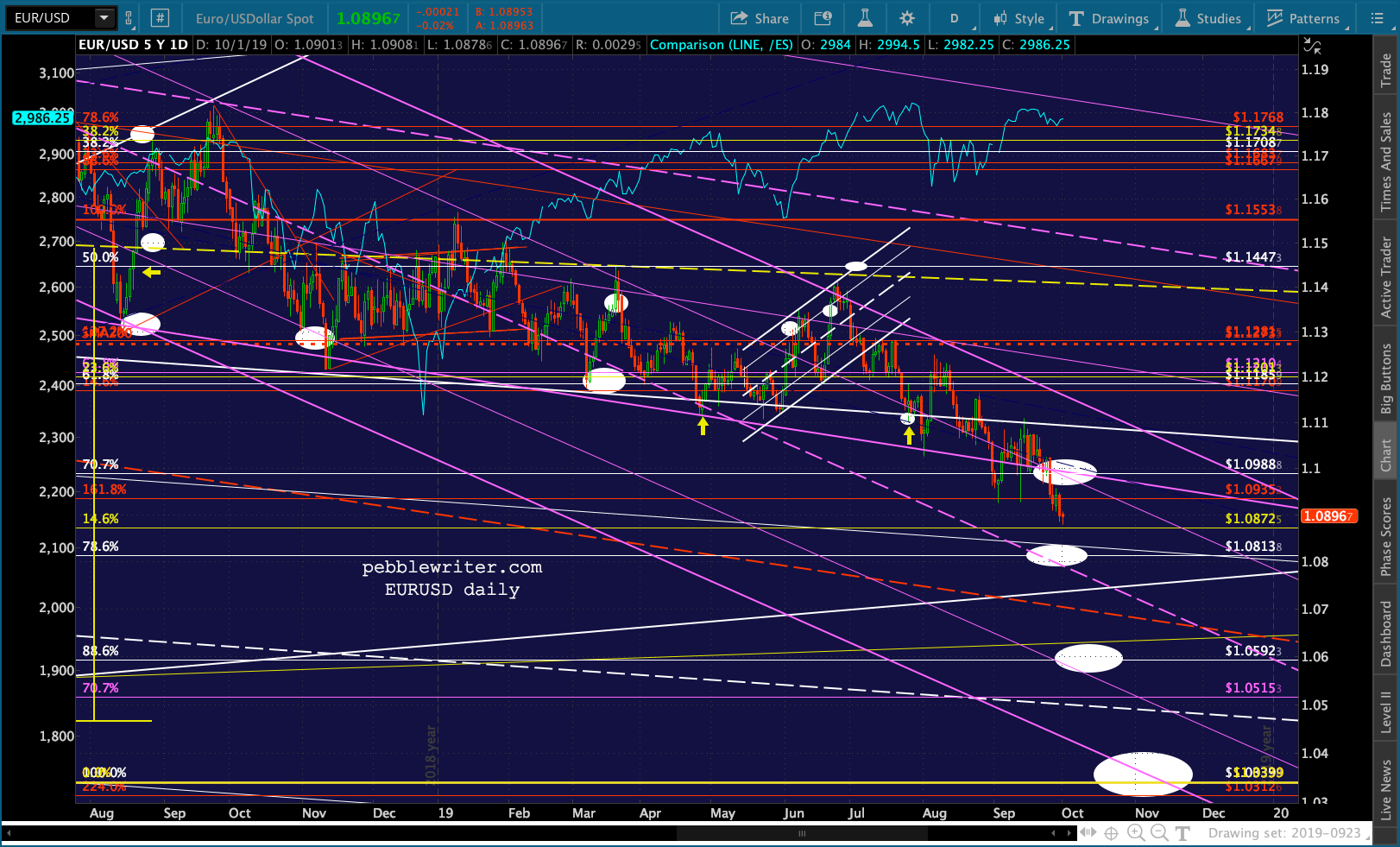Click the text drawing tool icon
The height and width of the screenshot is (847, 1400).
[x=1182, y=833]
